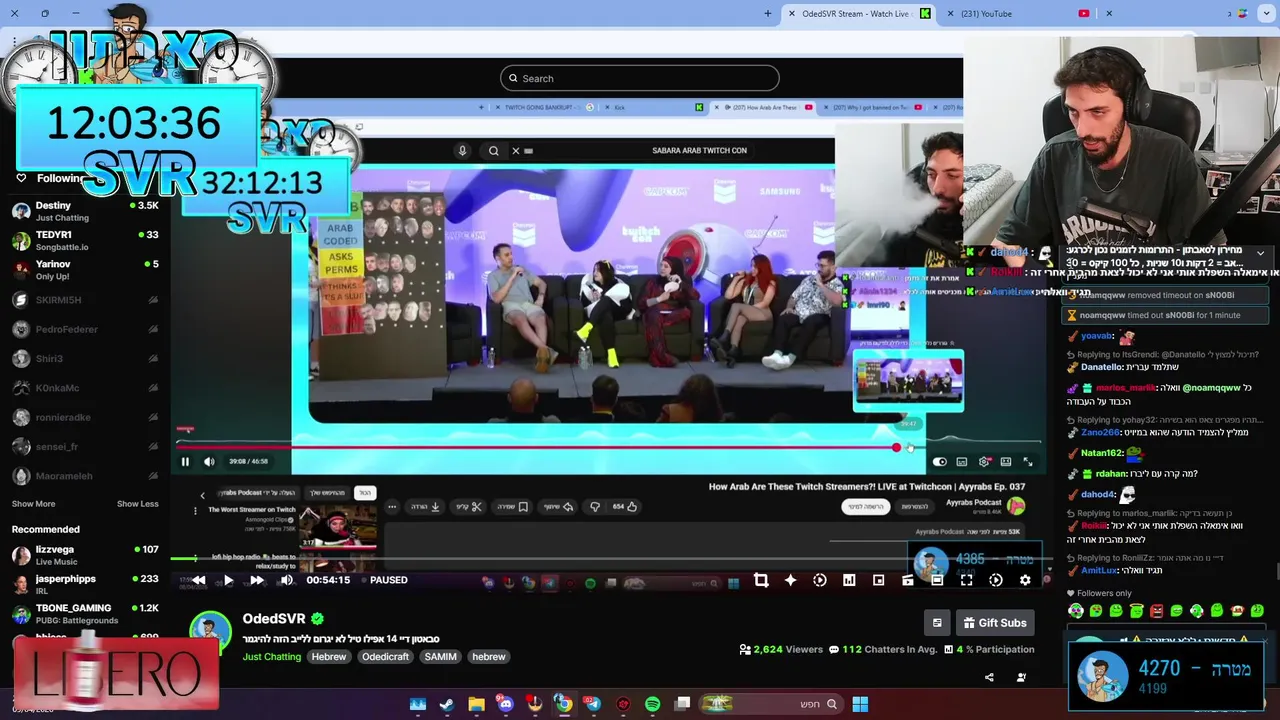Open the YouTube three-dot more actions menu
Viewport: 1280px width, 720px height.
(392, 507)
